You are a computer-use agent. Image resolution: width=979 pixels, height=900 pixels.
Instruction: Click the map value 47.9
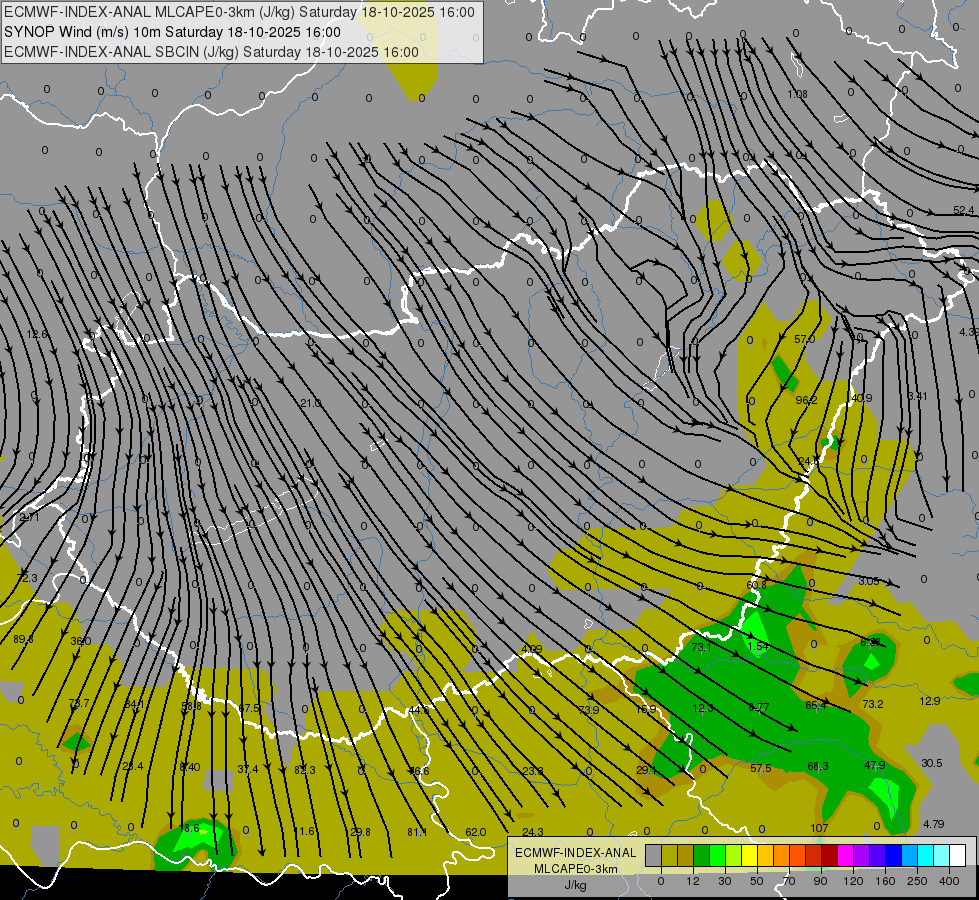(875, 765)
